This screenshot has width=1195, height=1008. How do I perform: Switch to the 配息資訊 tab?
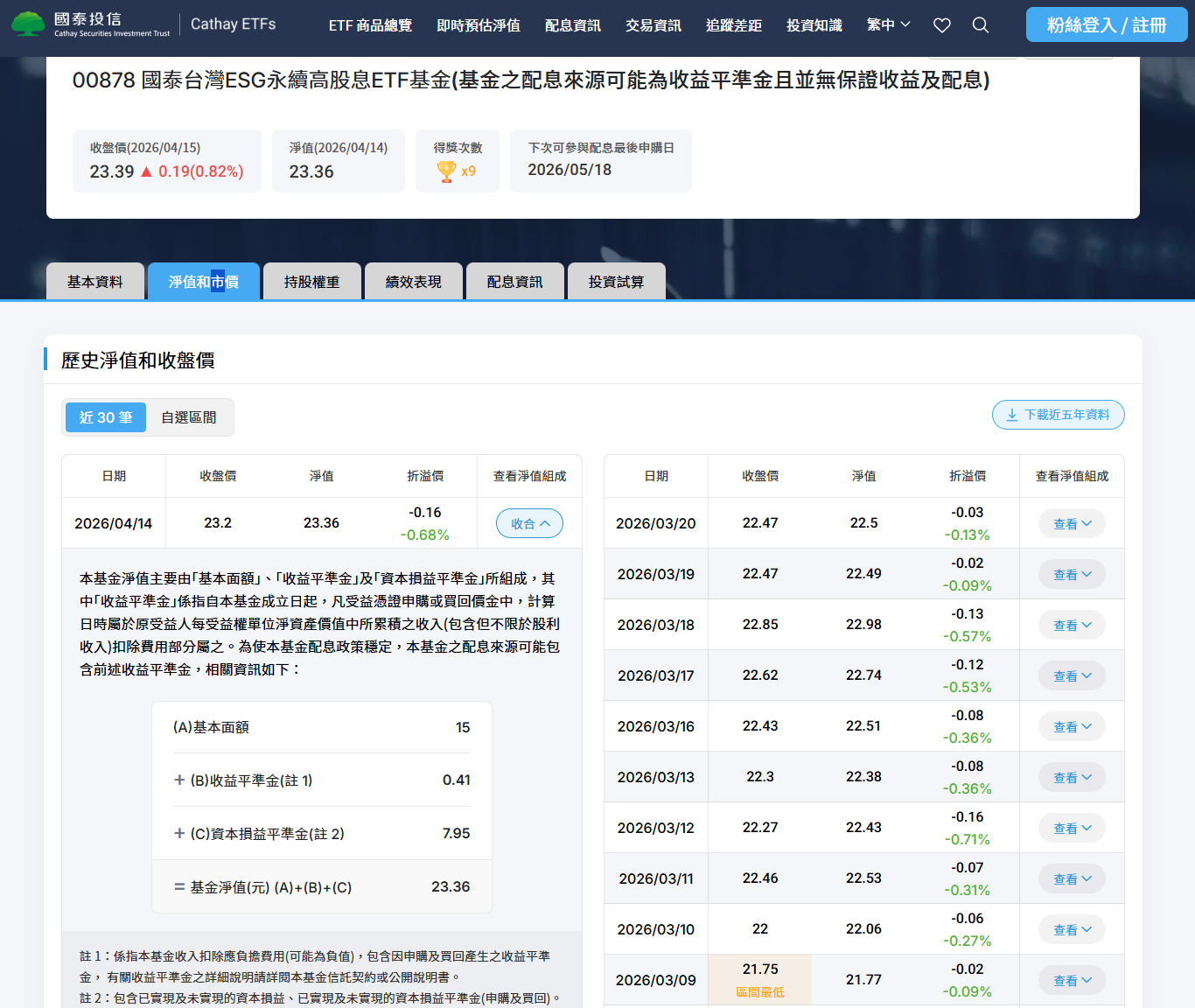(514, 281)
